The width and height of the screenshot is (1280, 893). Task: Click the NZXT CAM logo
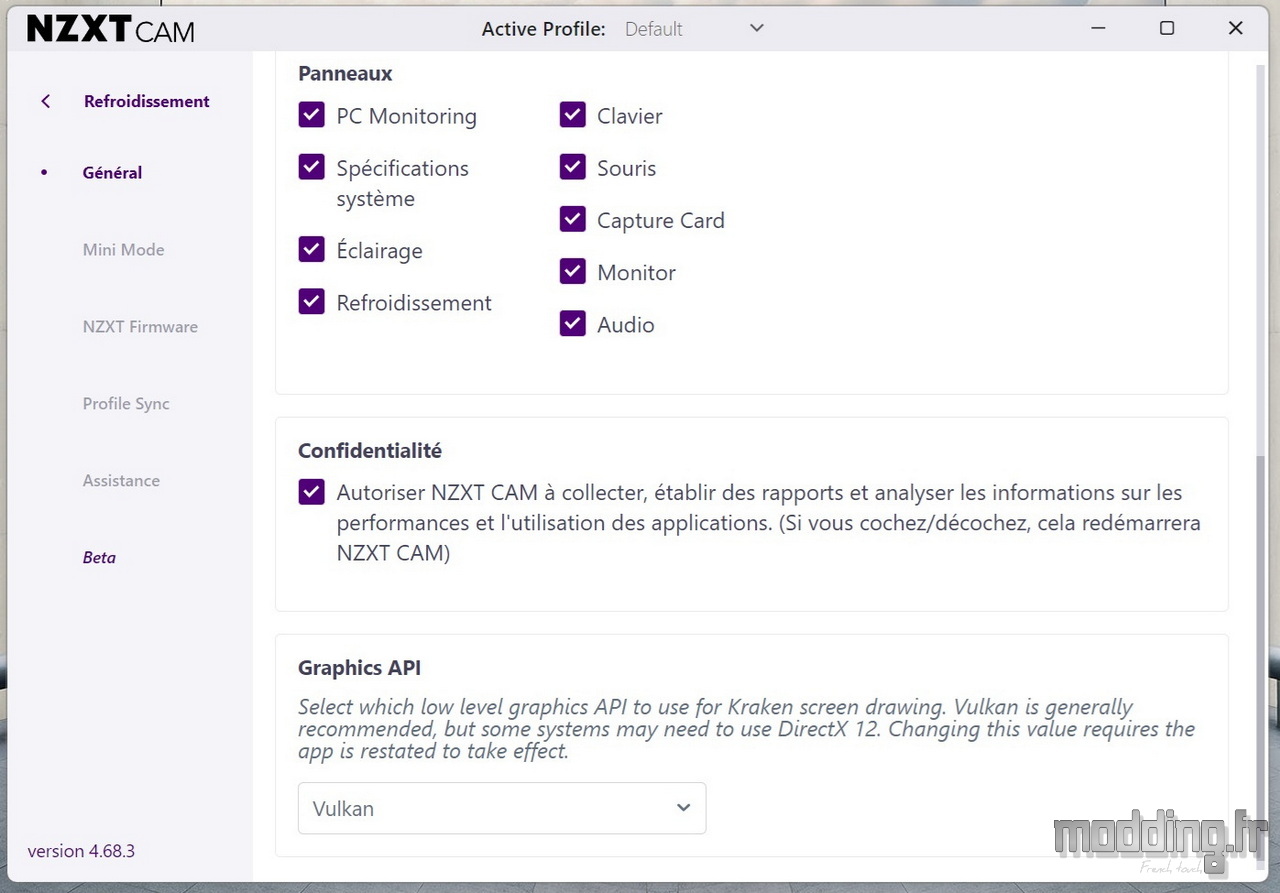click(x=111, y=29)
